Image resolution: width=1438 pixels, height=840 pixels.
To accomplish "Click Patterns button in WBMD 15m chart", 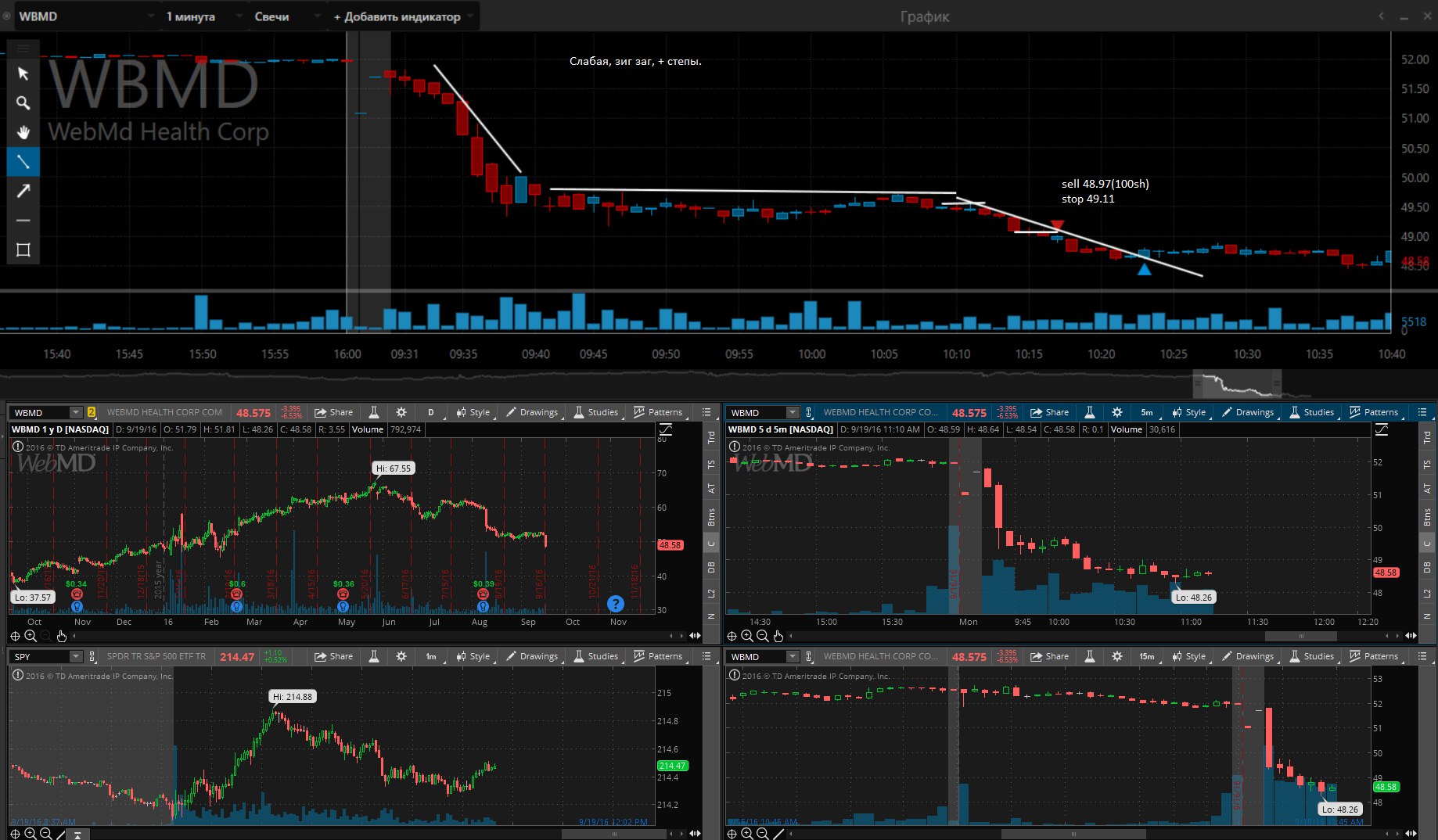I will pos(1374,656).
